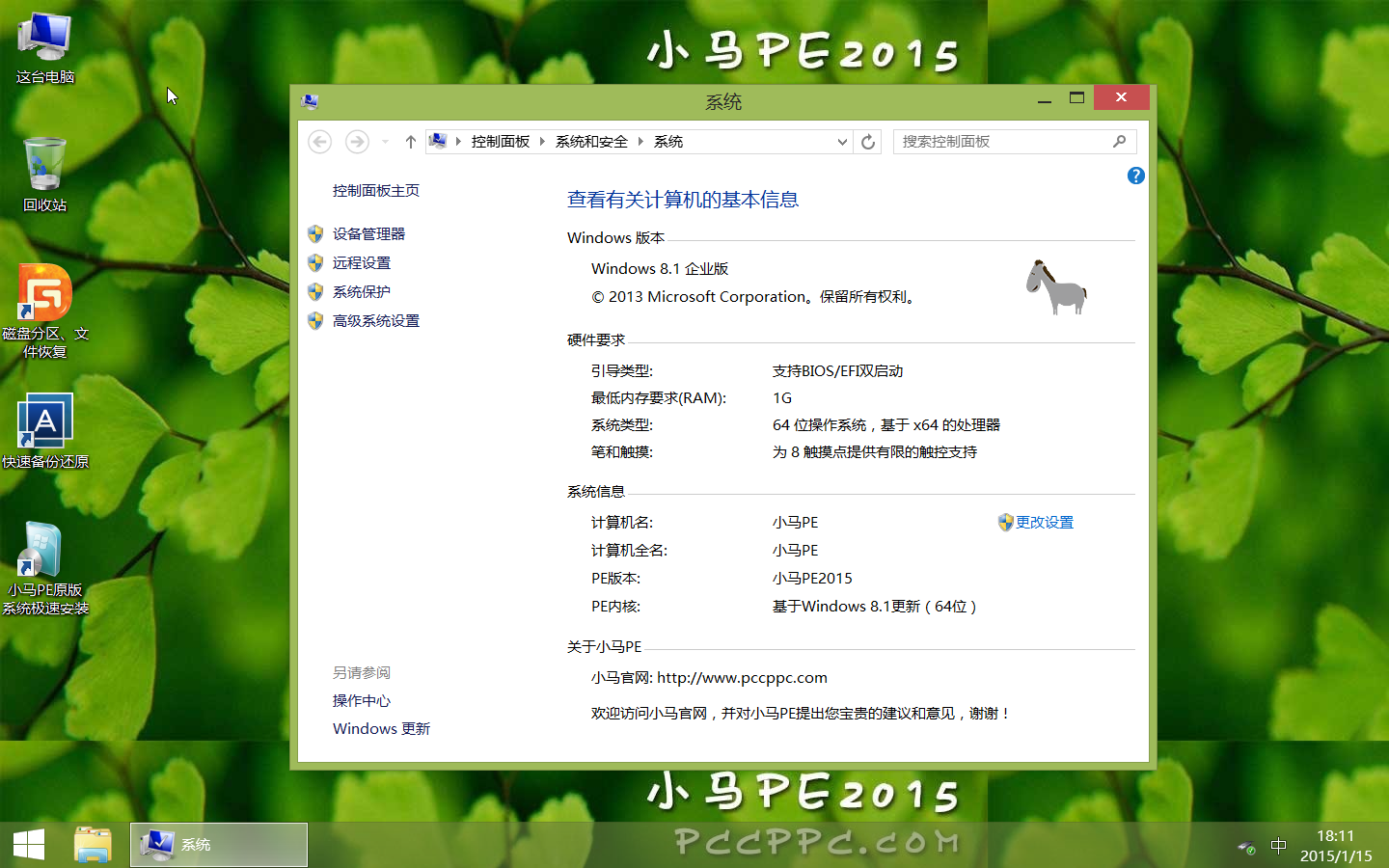
Task: Open the blue help question mark
Action: pos(1135,176)
